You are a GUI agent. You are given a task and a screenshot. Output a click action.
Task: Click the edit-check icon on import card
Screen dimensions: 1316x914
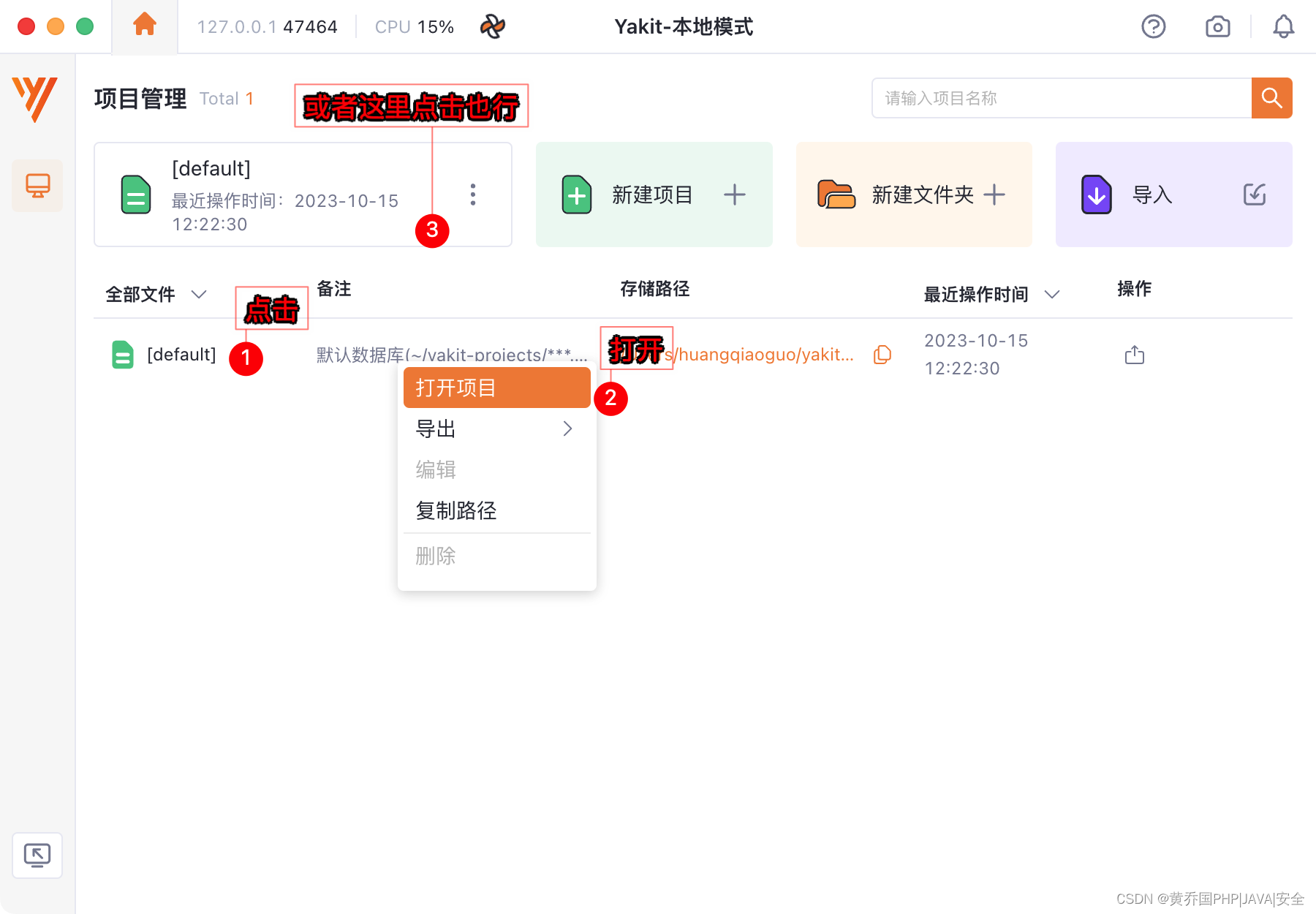[1255, 194]
